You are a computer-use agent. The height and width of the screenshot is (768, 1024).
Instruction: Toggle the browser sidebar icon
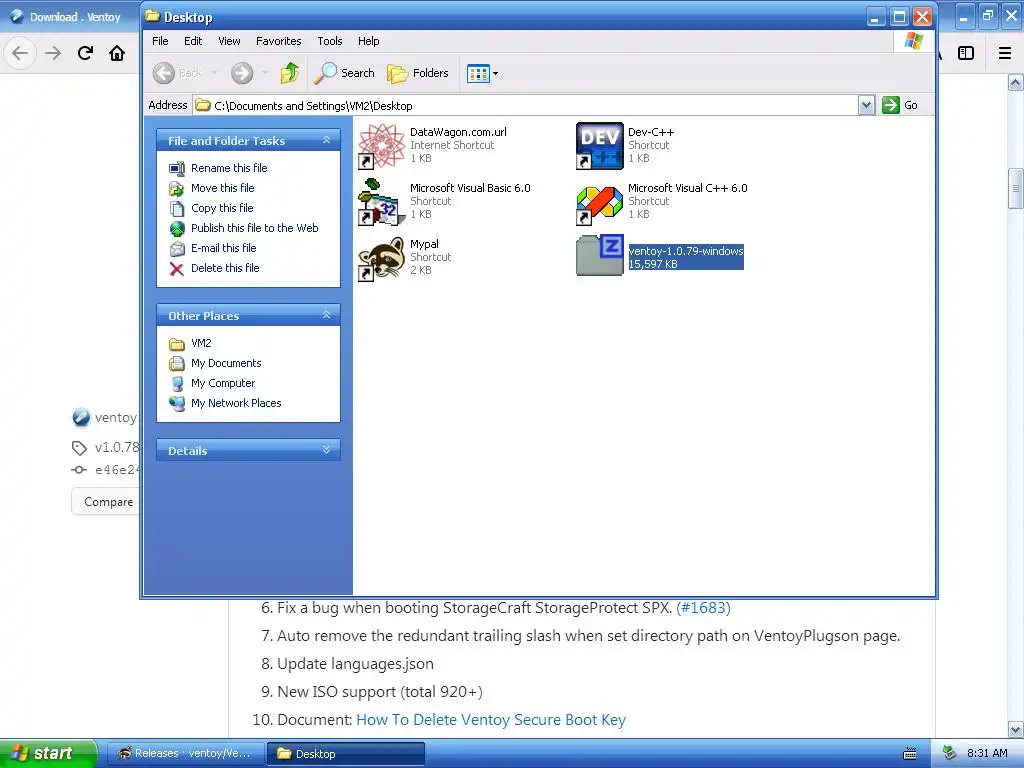966,53
